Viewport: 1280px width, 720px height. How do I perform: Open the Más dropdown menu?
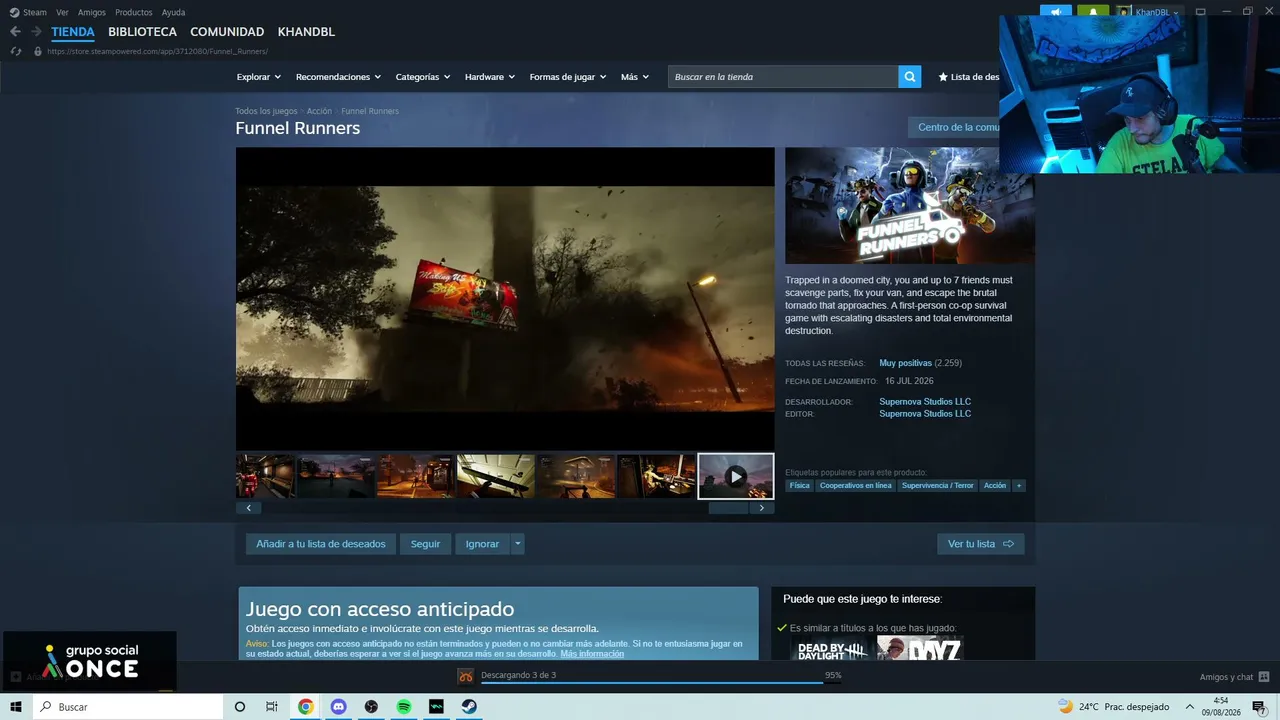(635, 77)
